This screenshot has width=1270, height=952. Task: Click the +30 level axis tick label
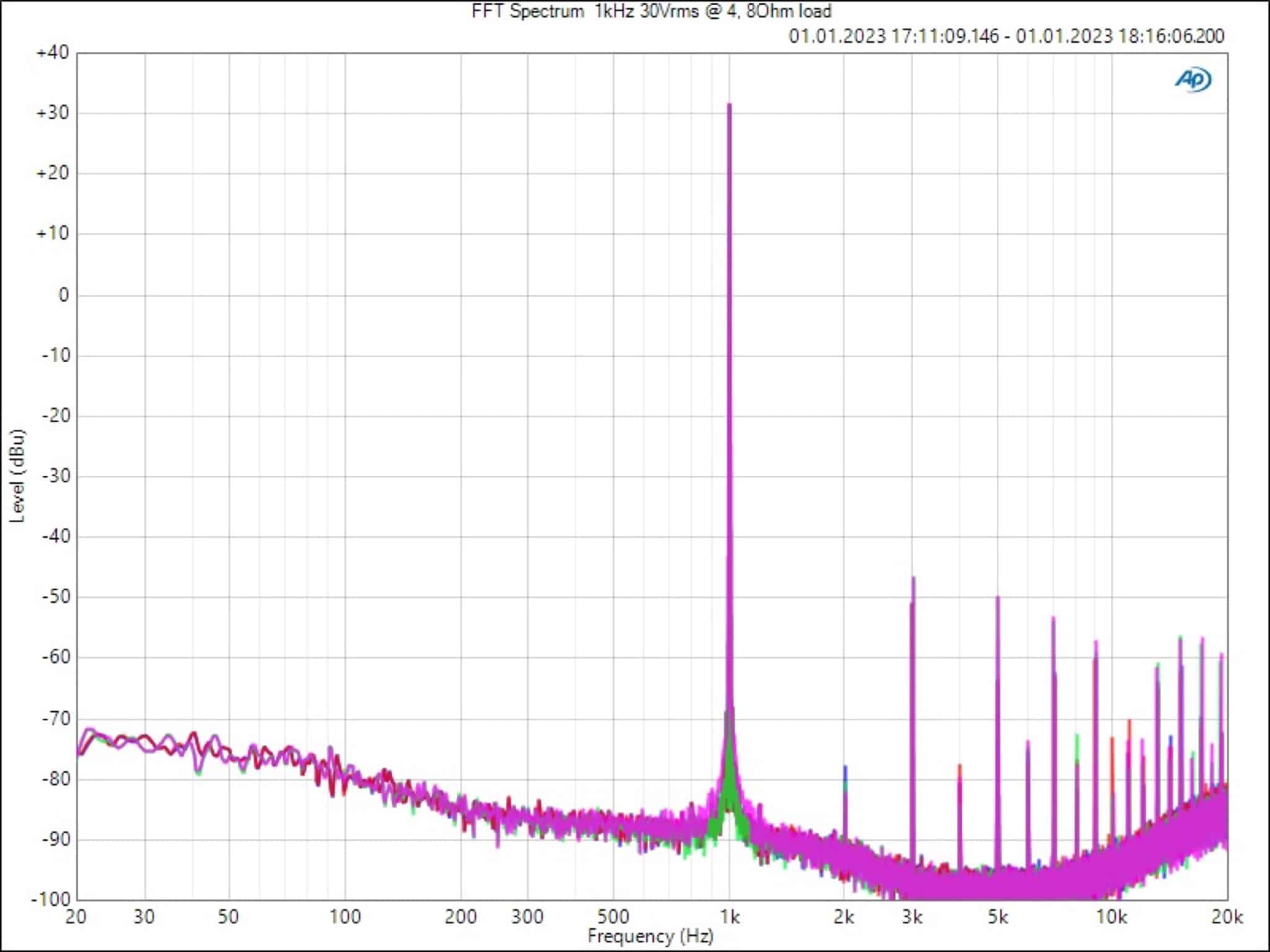pyautogui.click(x=52, y=113)
